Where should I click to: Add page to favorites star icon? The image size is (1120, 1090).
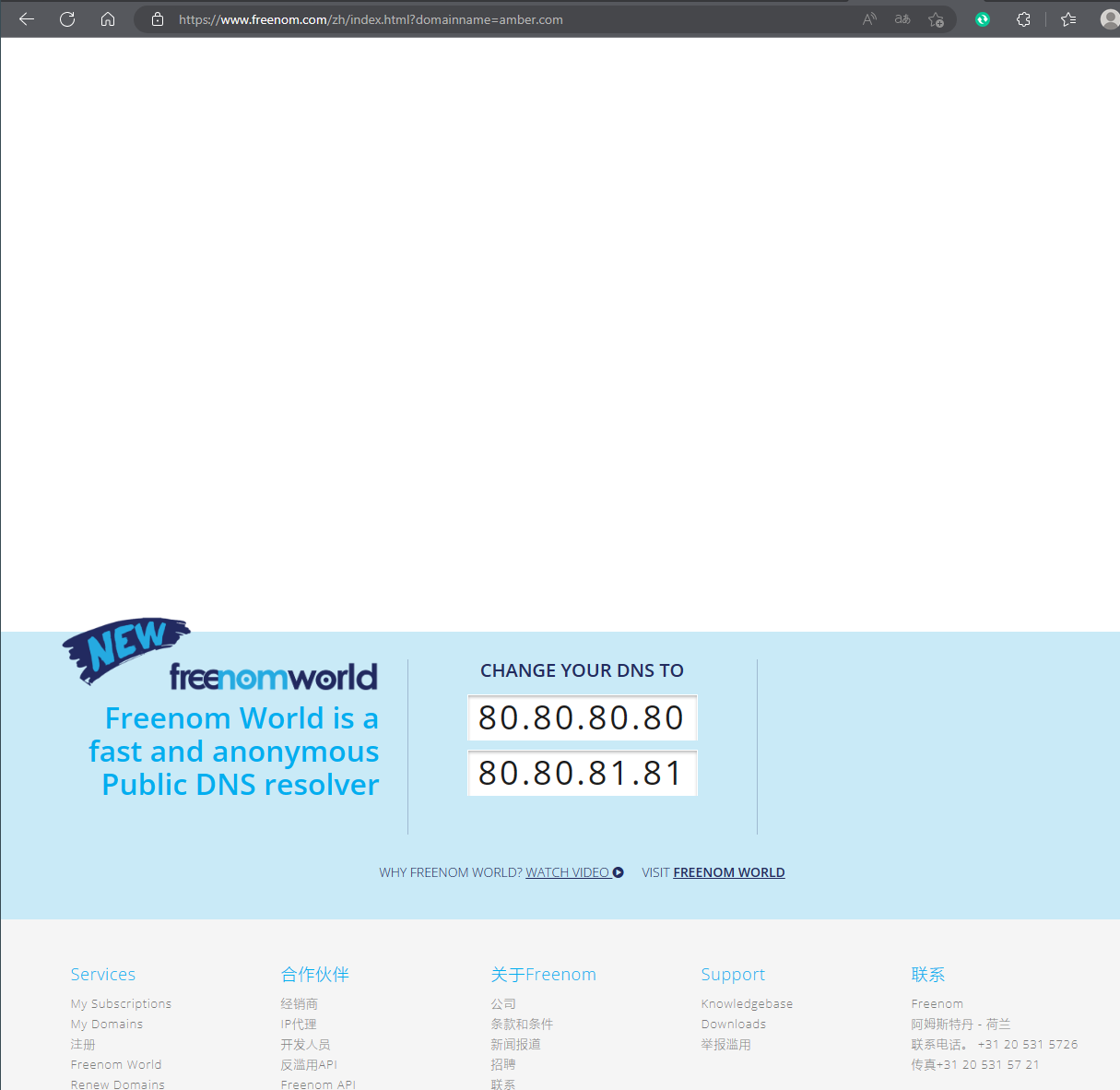pos(936,19)
